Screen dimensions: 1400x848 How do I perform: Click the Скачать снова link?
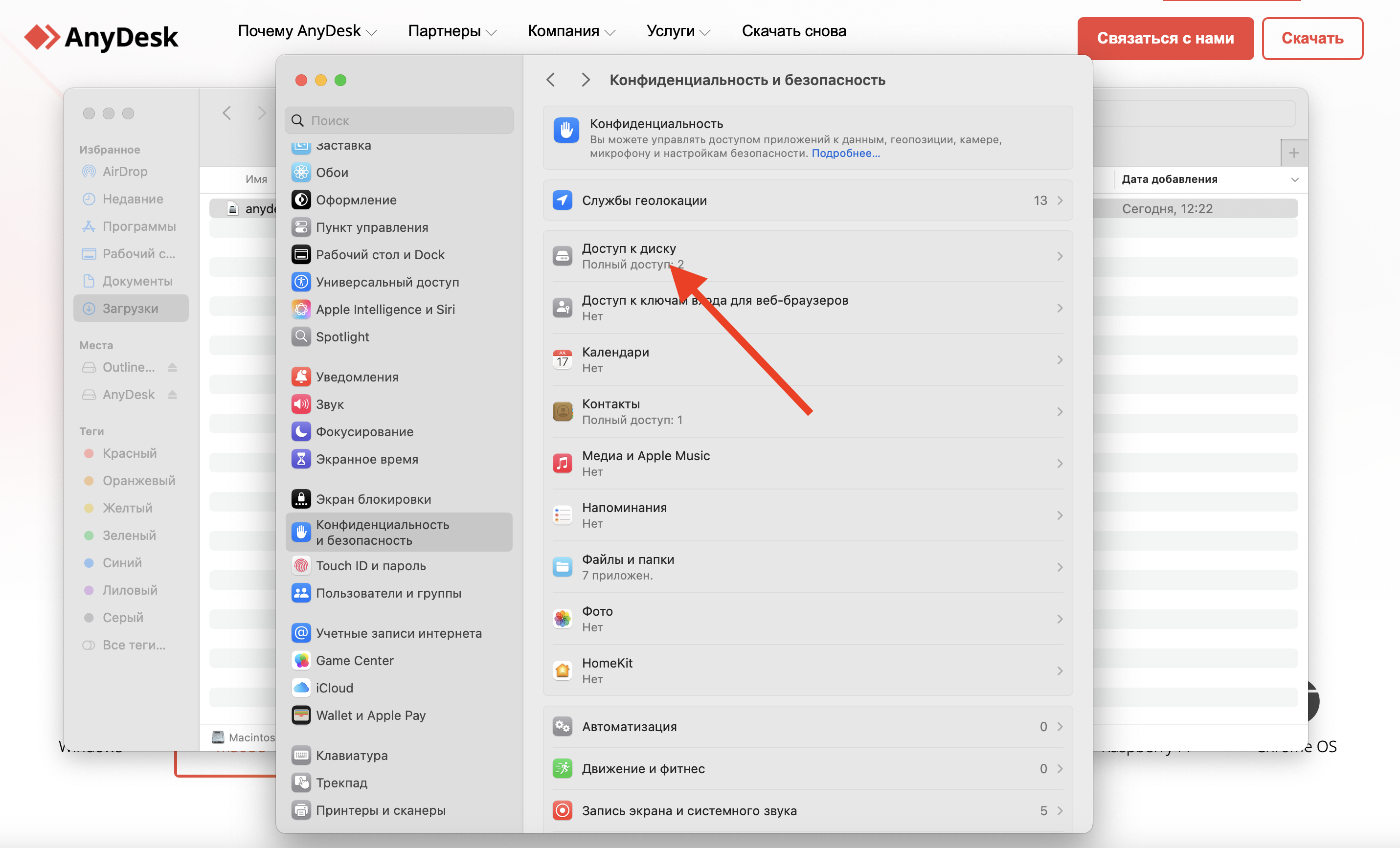794,31
